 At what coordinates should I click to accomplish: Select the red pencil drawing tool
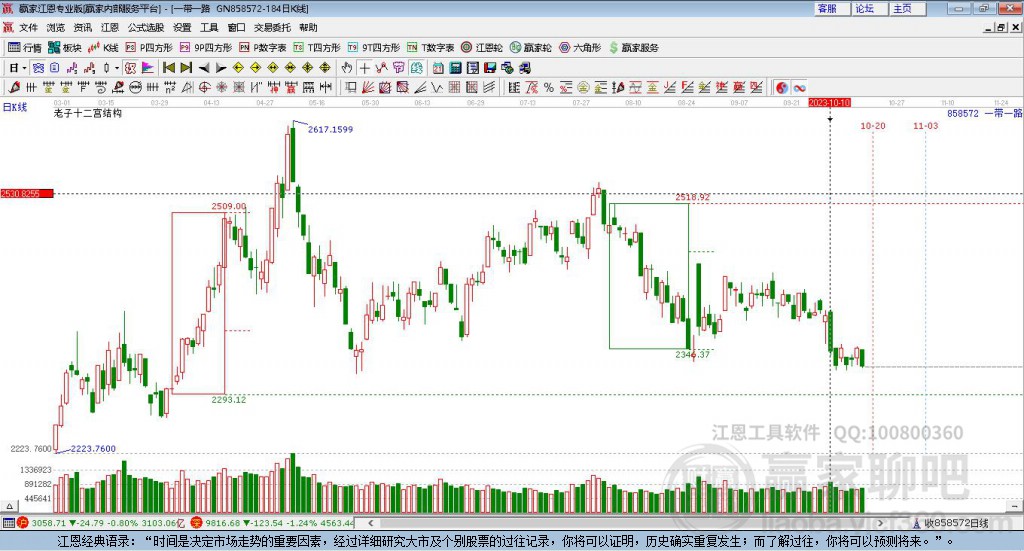pyautogui.click(x=14, y=87)
